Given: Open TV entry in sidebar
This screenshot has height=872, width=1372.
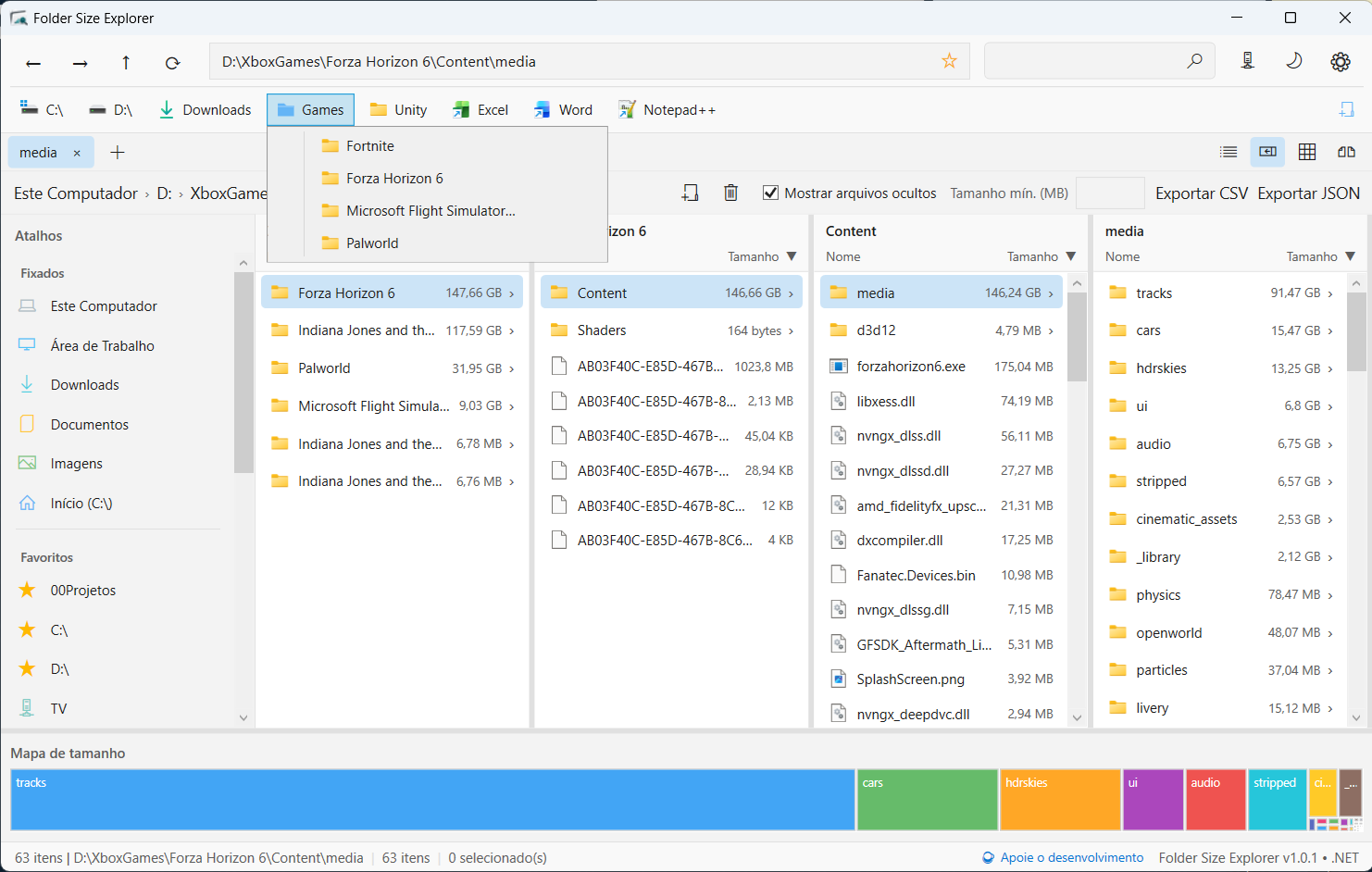Looking at the screenshot, I should [x=58, y=709].
